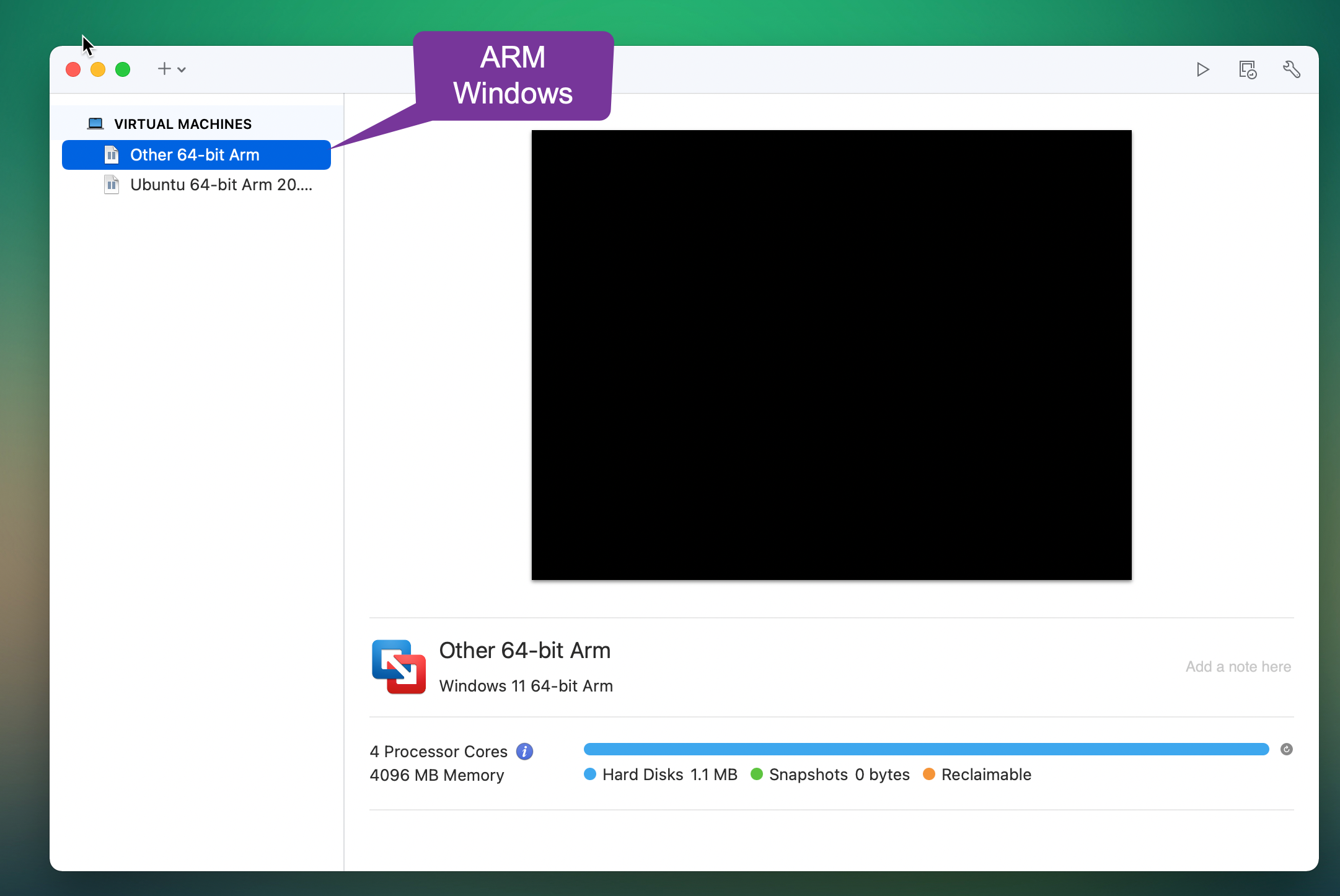Close the window with red button
Image resolution: width=1340 pixels, height=896 pixels.
tap(73, 69)
